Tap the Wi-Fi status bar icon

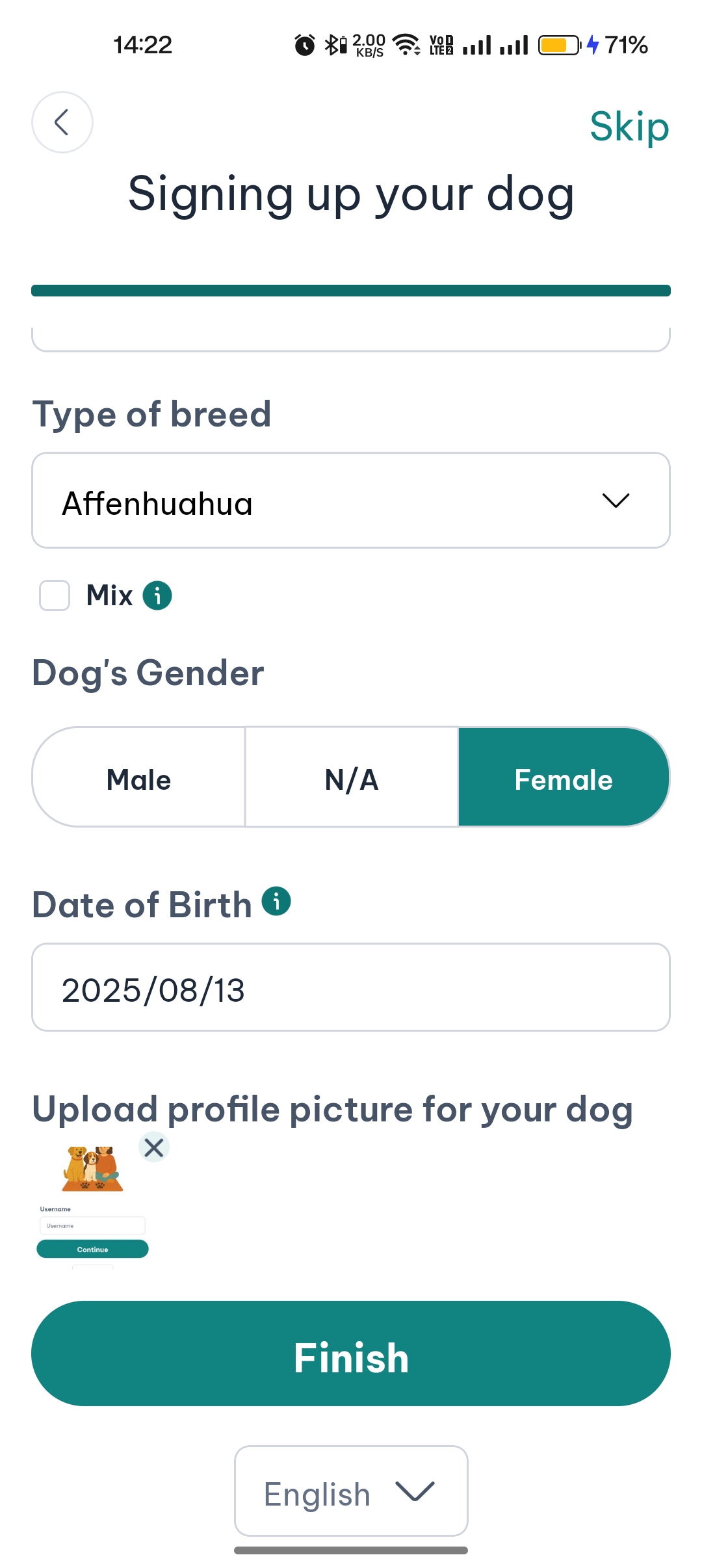407,45
